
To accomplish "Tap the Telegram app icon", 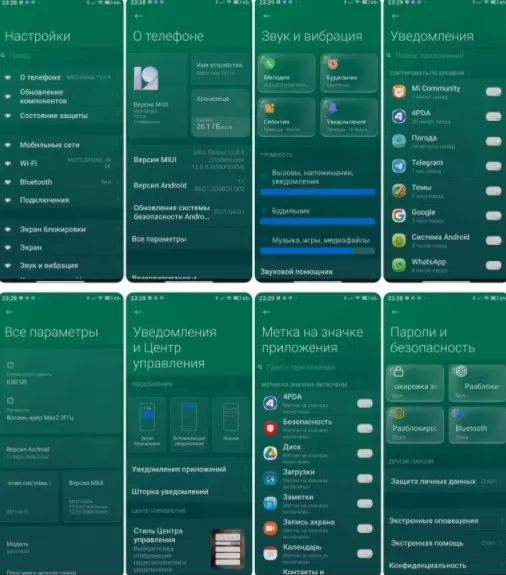I will coord(399,166).
